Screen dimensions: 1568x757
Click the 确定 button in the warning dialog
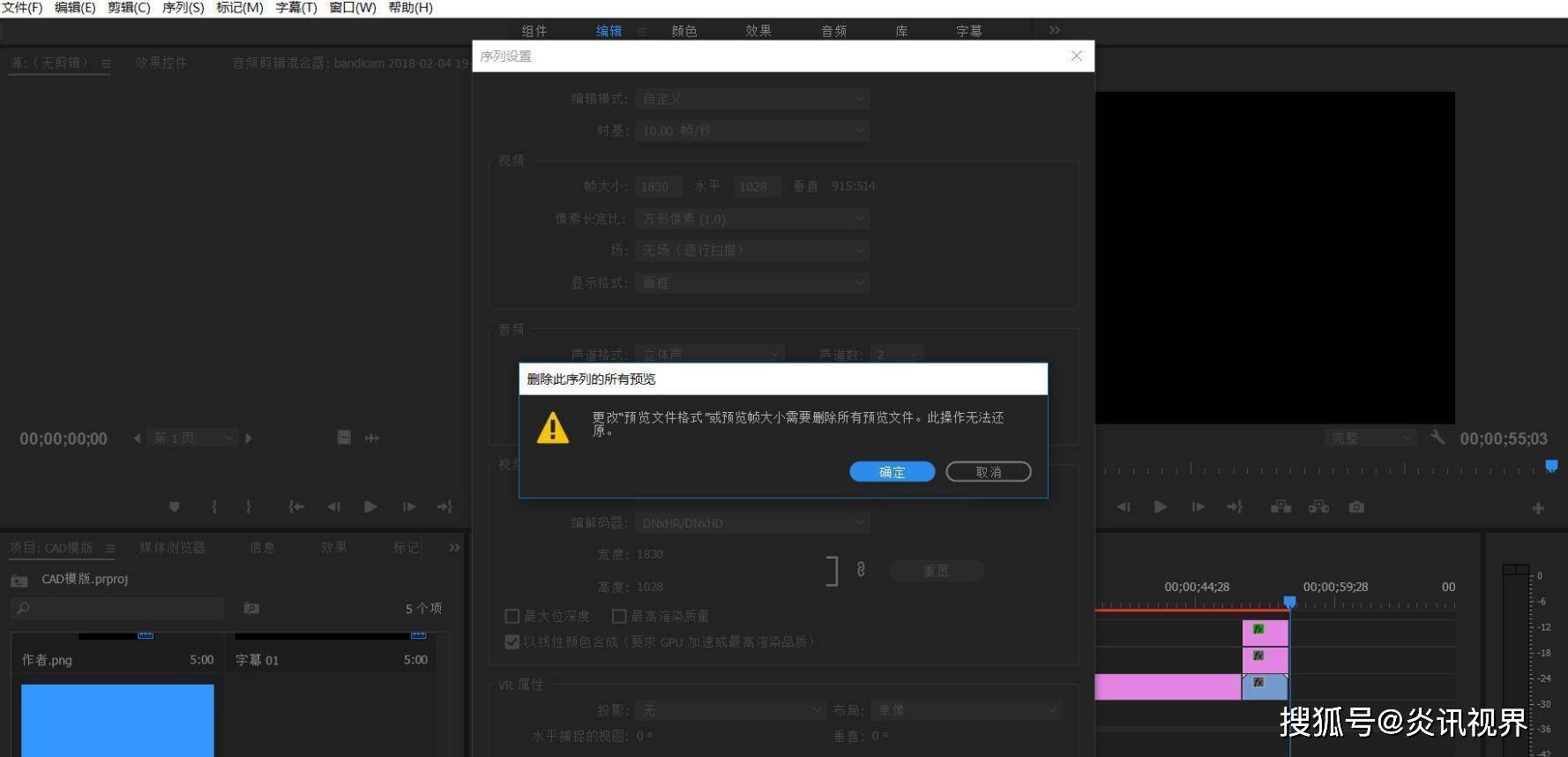click(x=892, y=472)
